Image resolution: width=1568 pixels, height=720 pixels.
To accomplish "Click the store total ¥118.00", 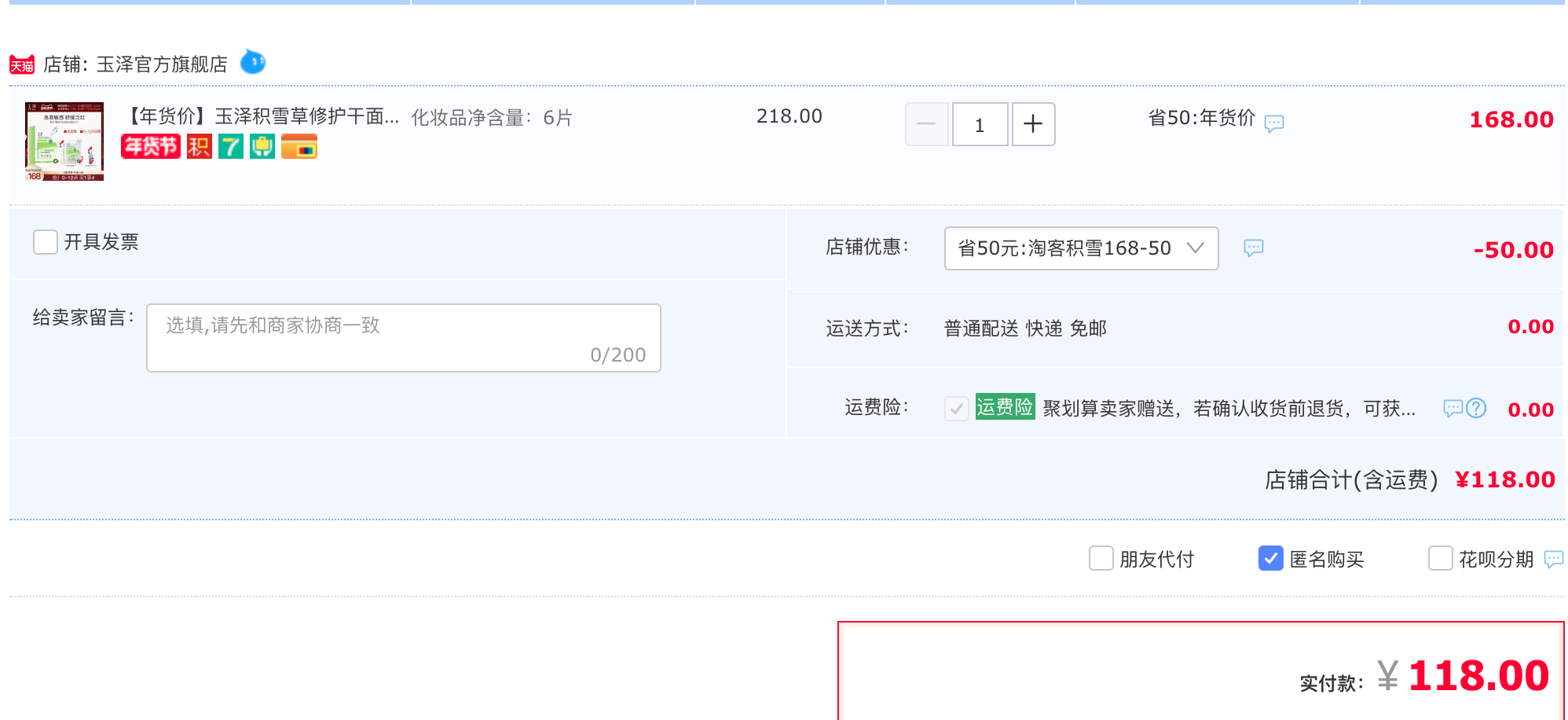I will pyautogui.click(x=1505, y=479).
